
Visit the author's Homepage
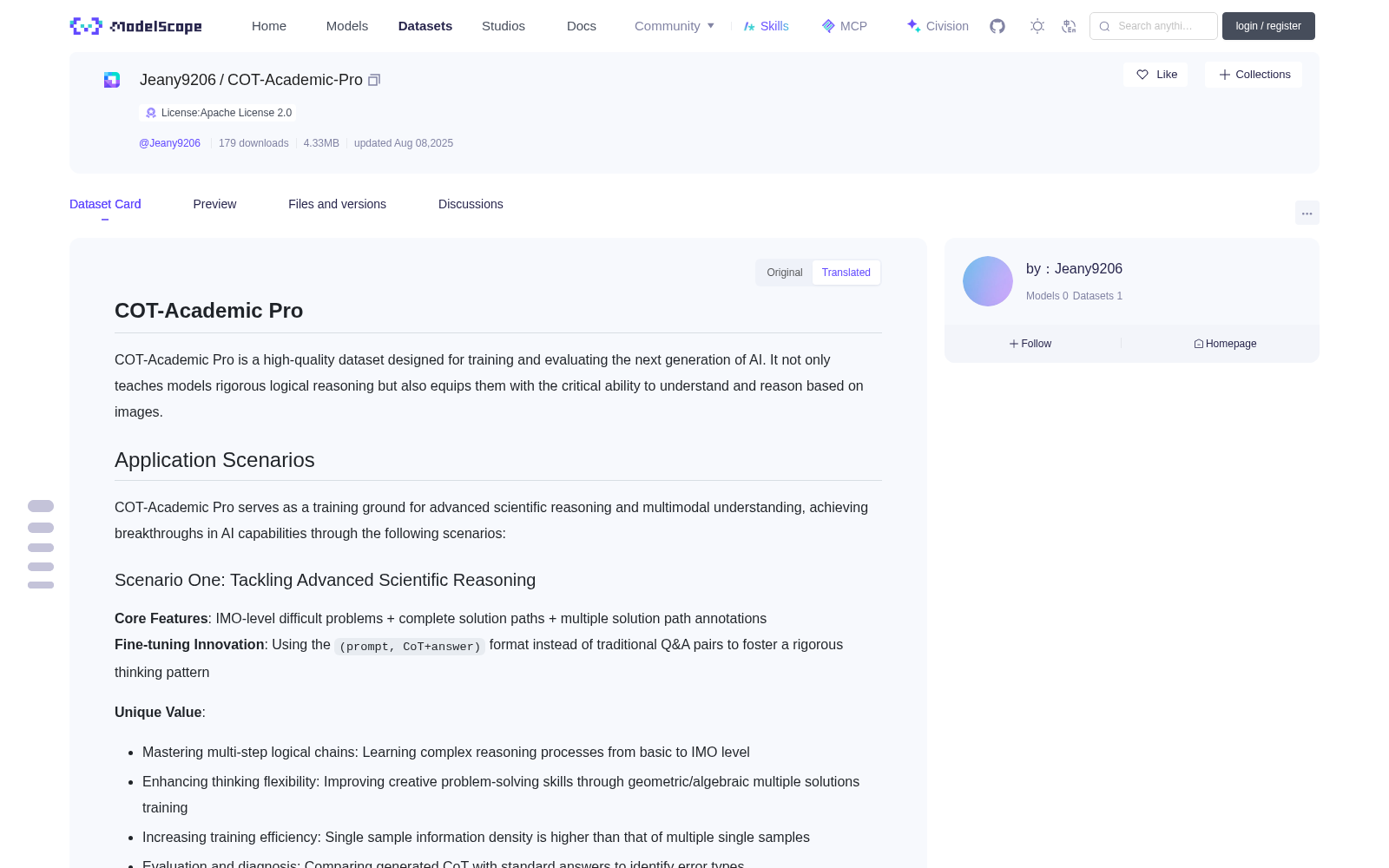pyautogui.click(x=1225, y=344)
